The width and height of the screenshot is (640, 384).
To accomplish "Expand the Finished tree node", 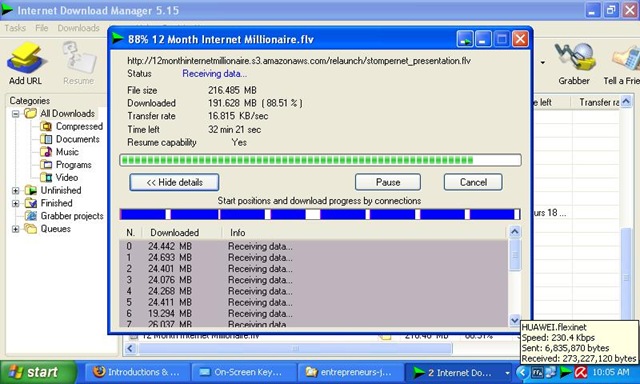I will click(16, 203).
